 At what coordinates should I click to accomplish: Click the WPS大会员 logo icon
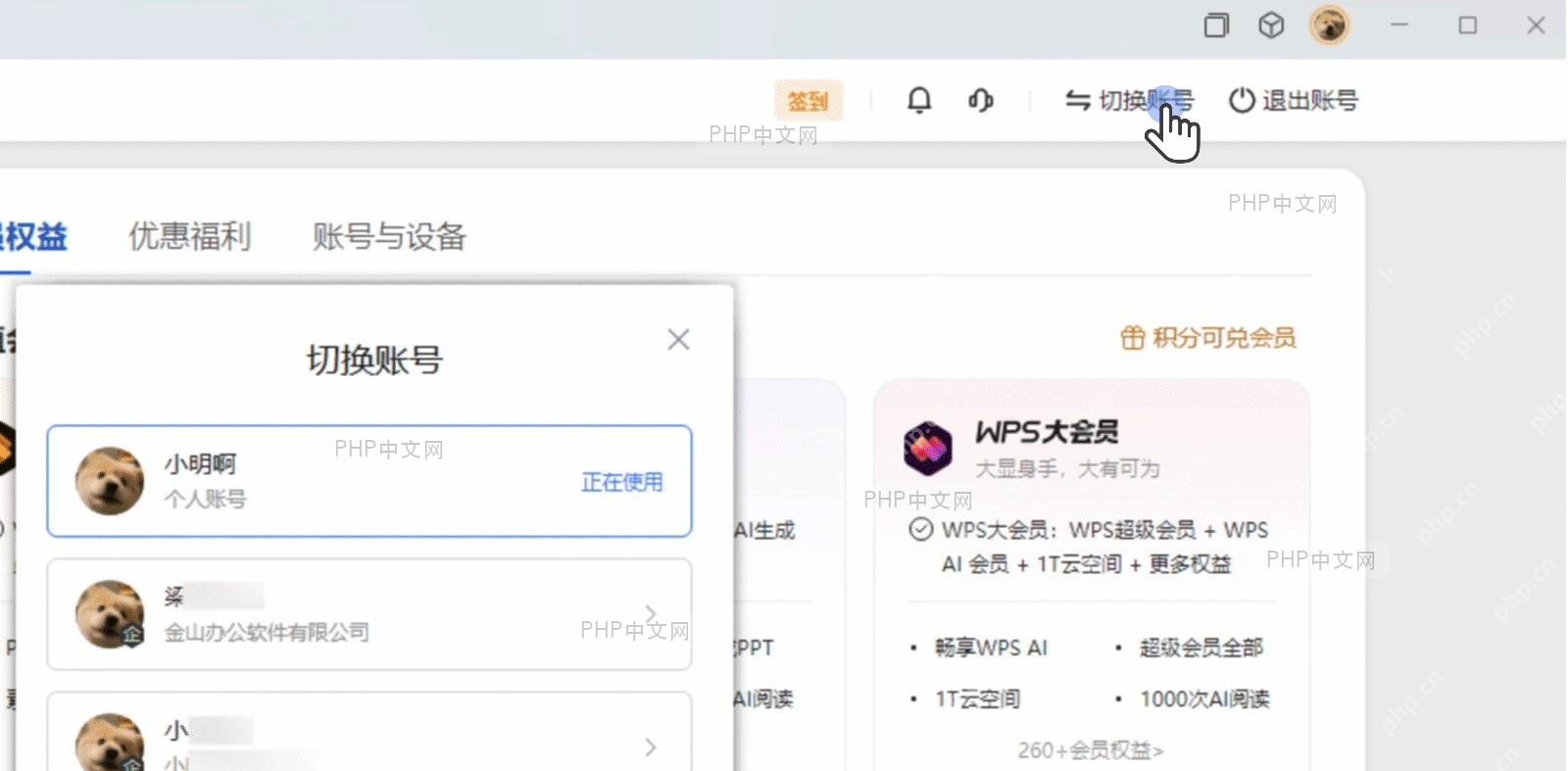tap(927, 448)
